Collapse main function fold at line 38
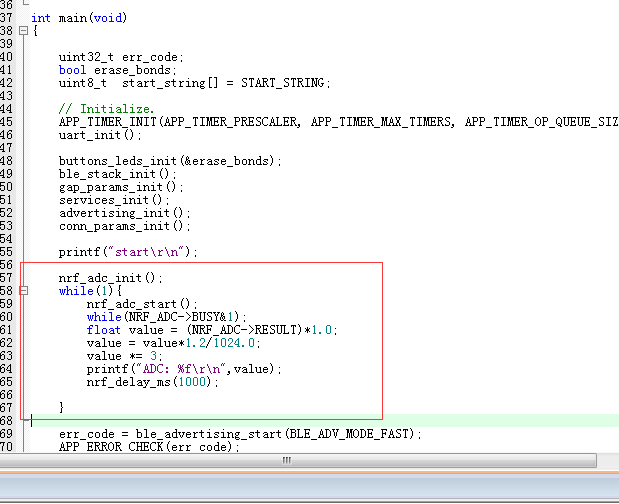This screenshot has height=504, width=619. 24,30
